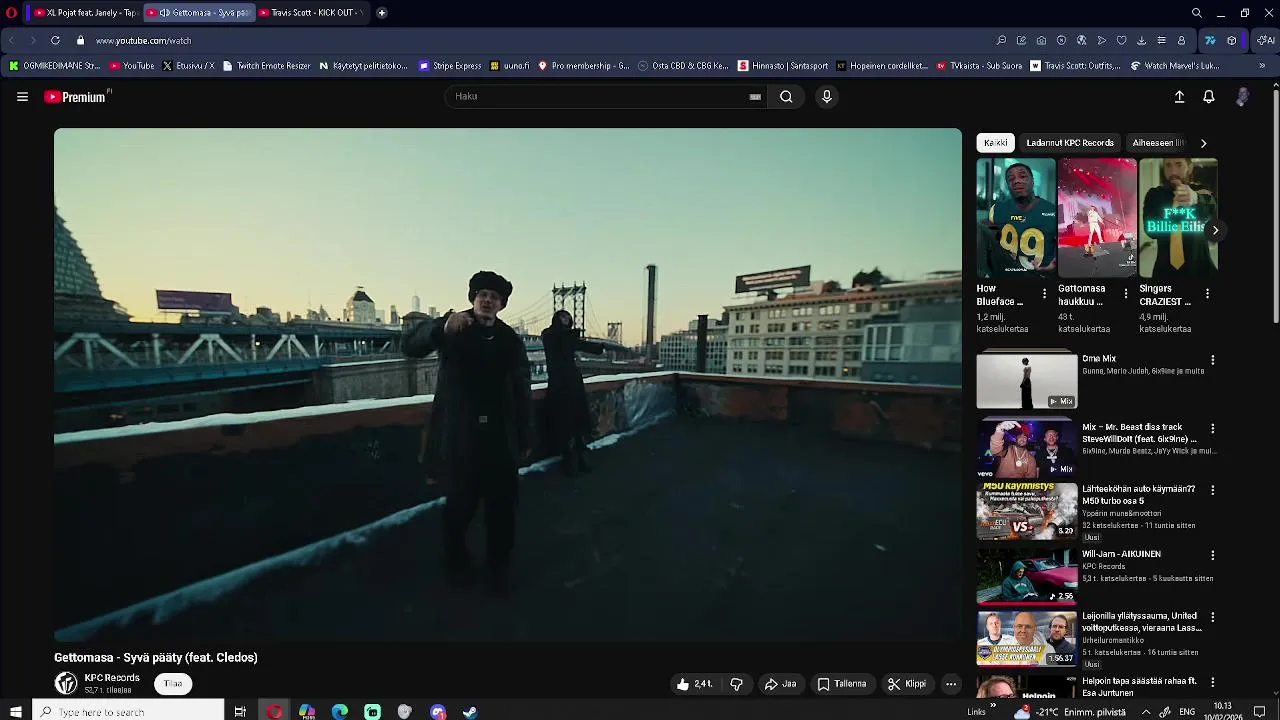Click the search magnifier button beside Haku
1280x720 pixels.
click(x=786, y=97)
